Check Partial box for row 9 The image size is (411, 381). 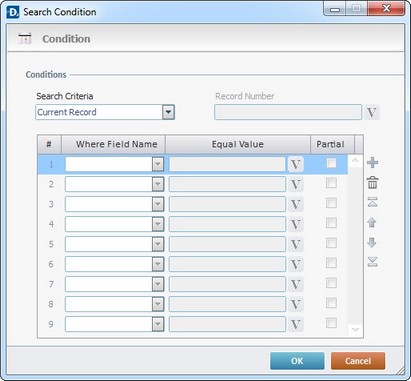(331, 323)
